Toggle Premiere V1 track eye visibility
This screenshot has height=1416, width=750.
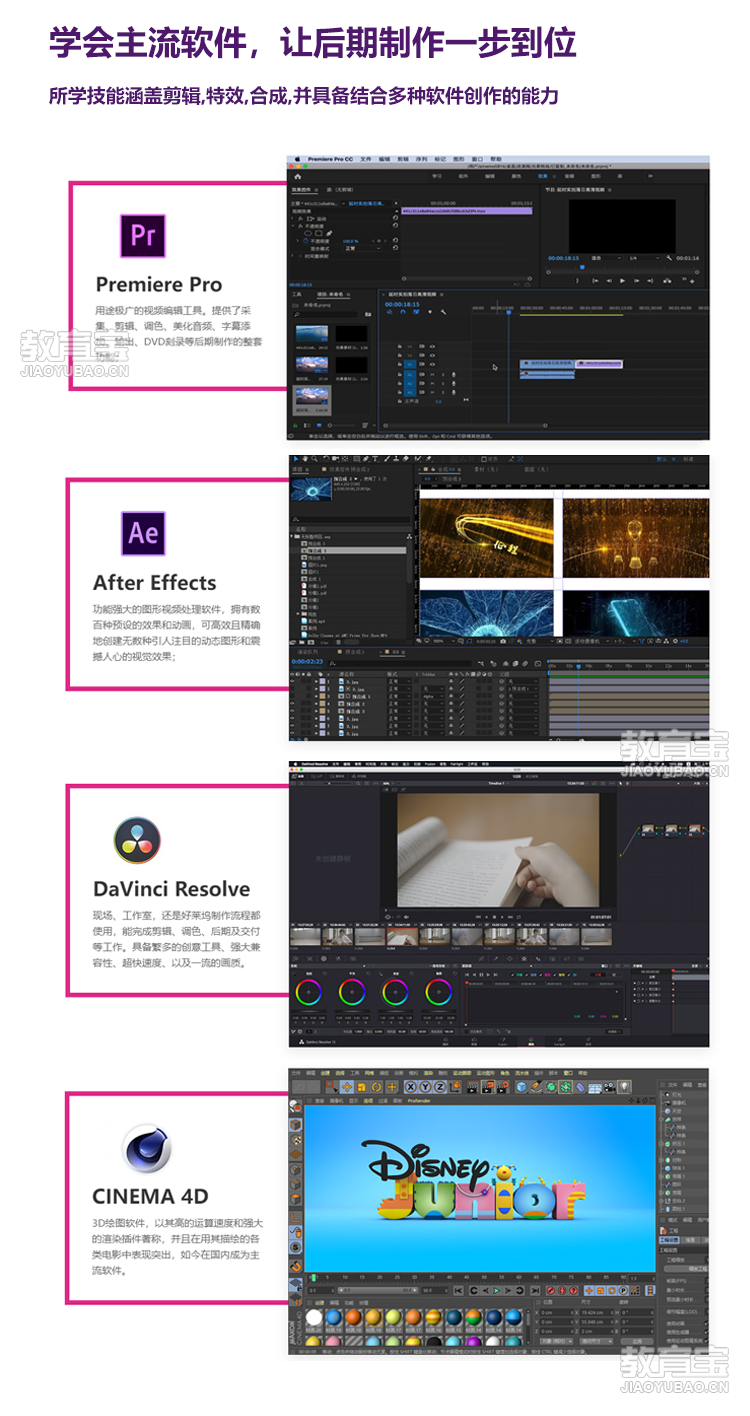click(433, 364)
